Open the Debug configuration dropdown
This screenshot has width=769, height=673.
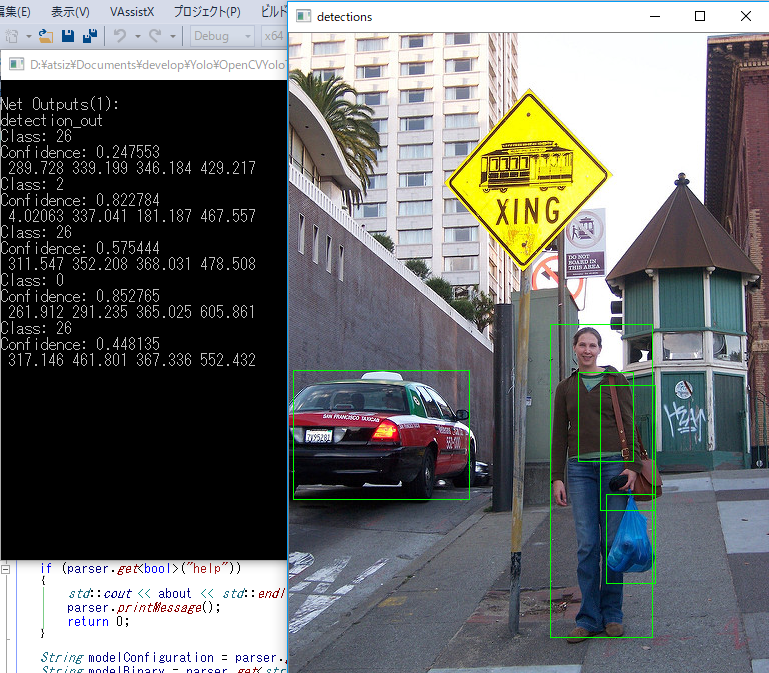click(x=222, y=36)
